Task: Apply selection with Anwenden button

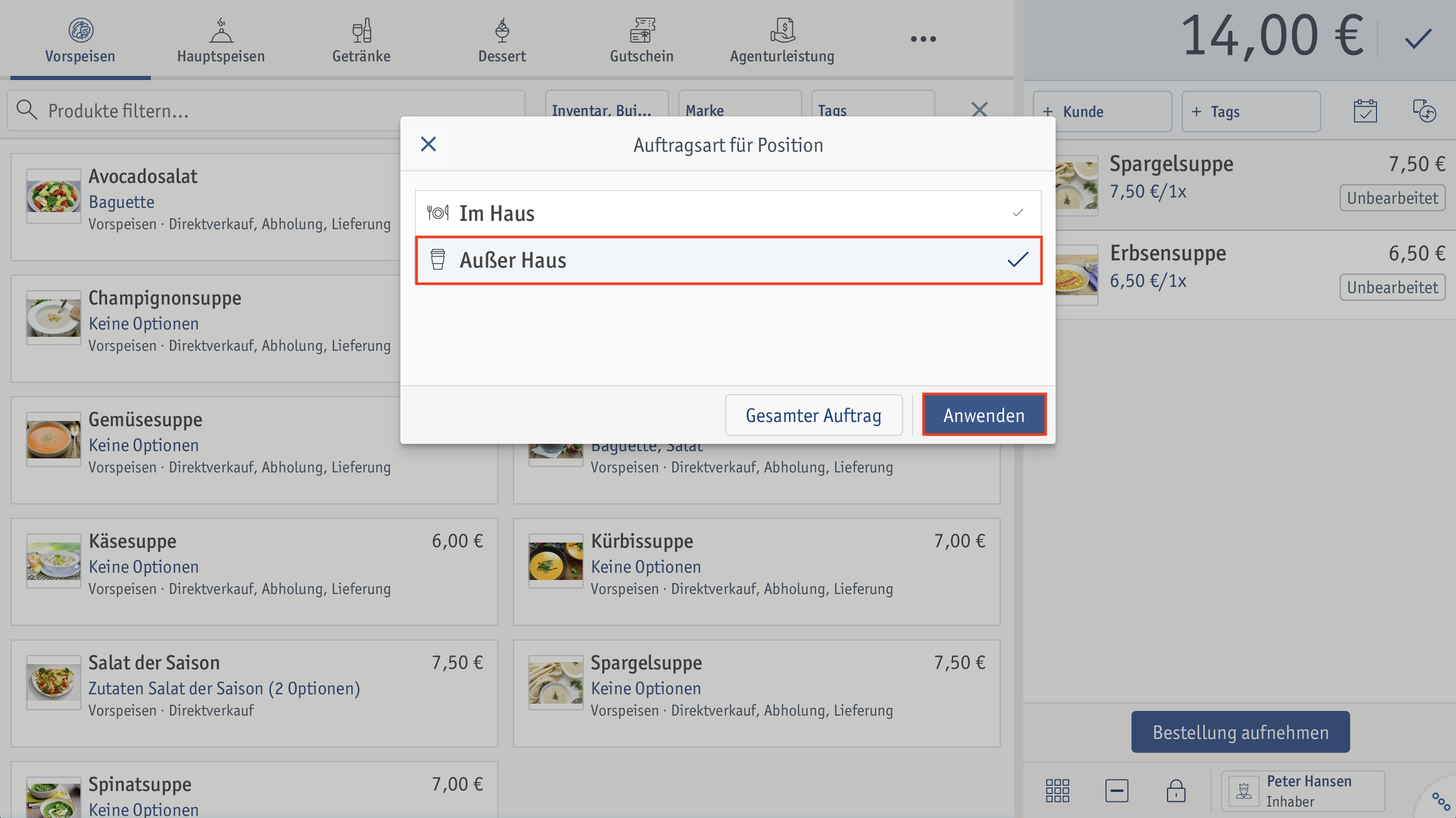Action: (984, 415)
